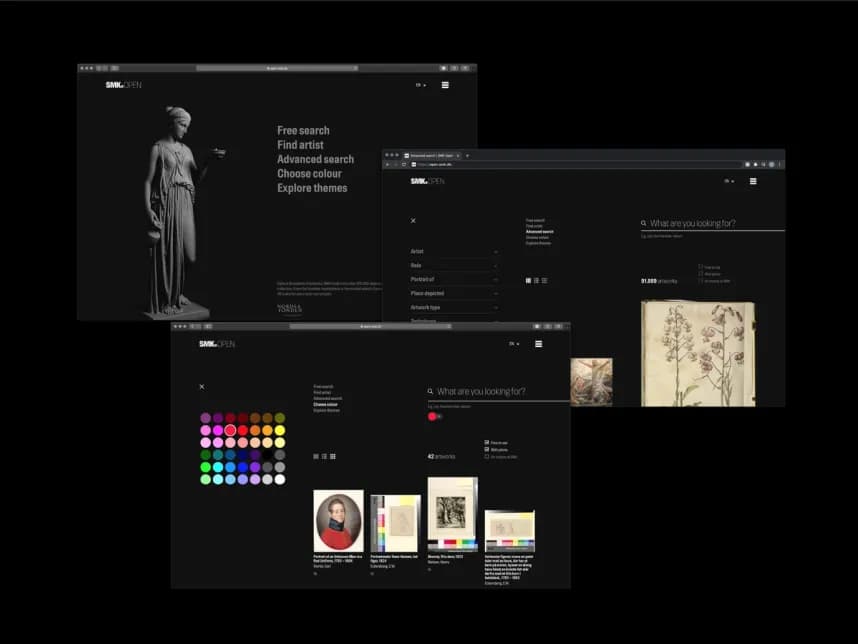Expand the 'Artwork type' filter

click(x=454, y=308)
